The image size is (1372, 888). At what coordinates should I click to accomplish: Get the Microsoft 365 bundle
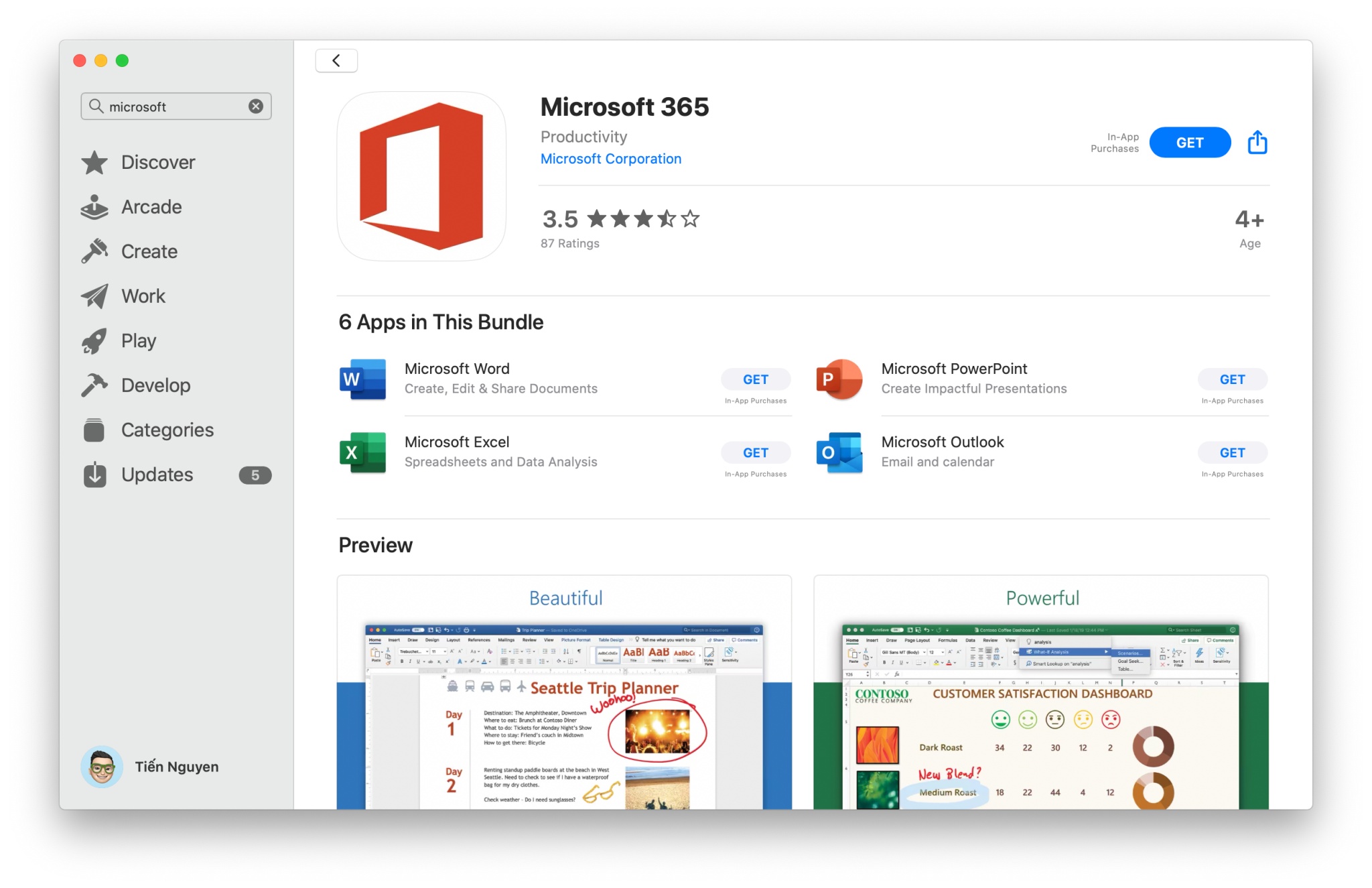coord(1190,143)
